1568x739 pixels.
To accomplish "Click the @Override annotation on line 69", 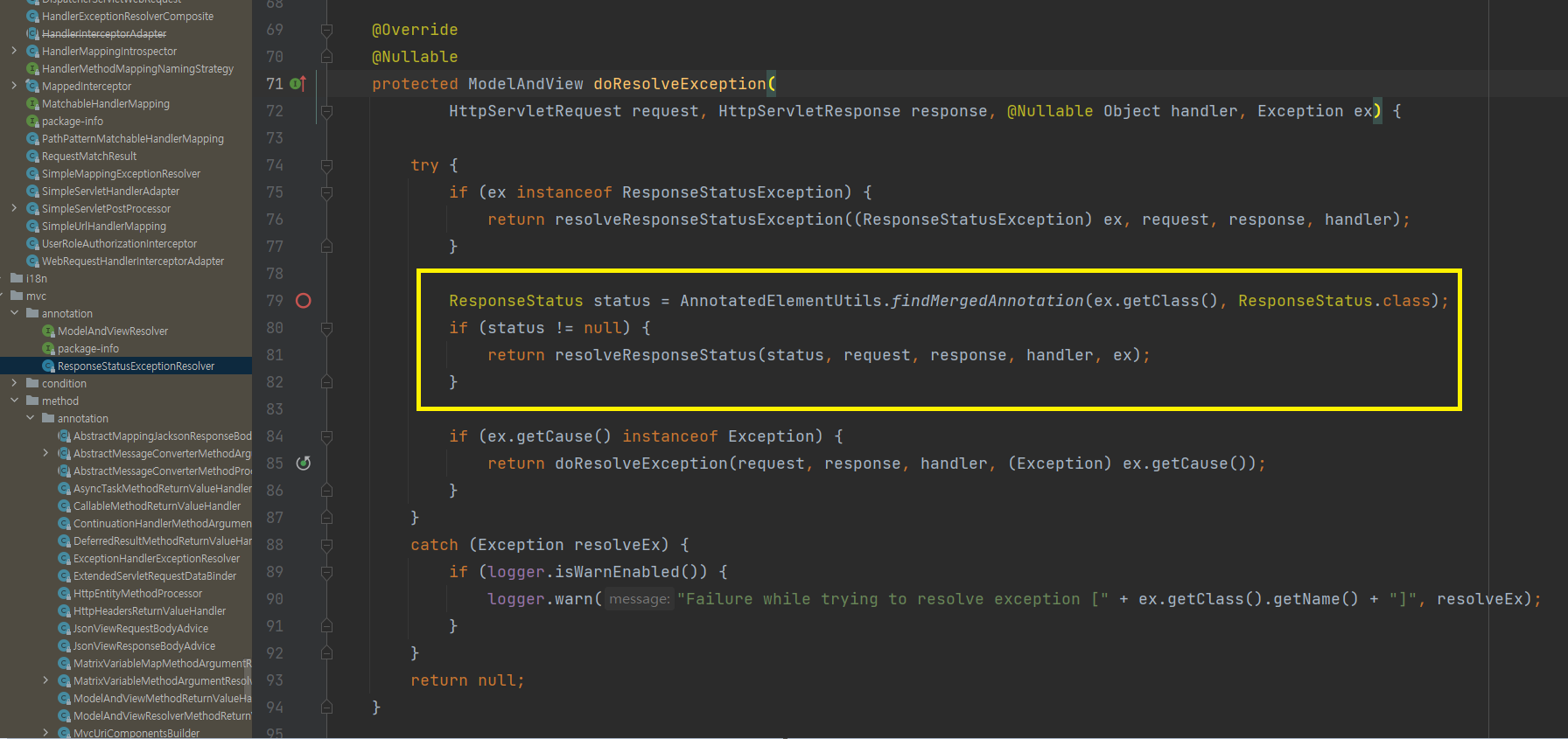I will tap(415, 30).
